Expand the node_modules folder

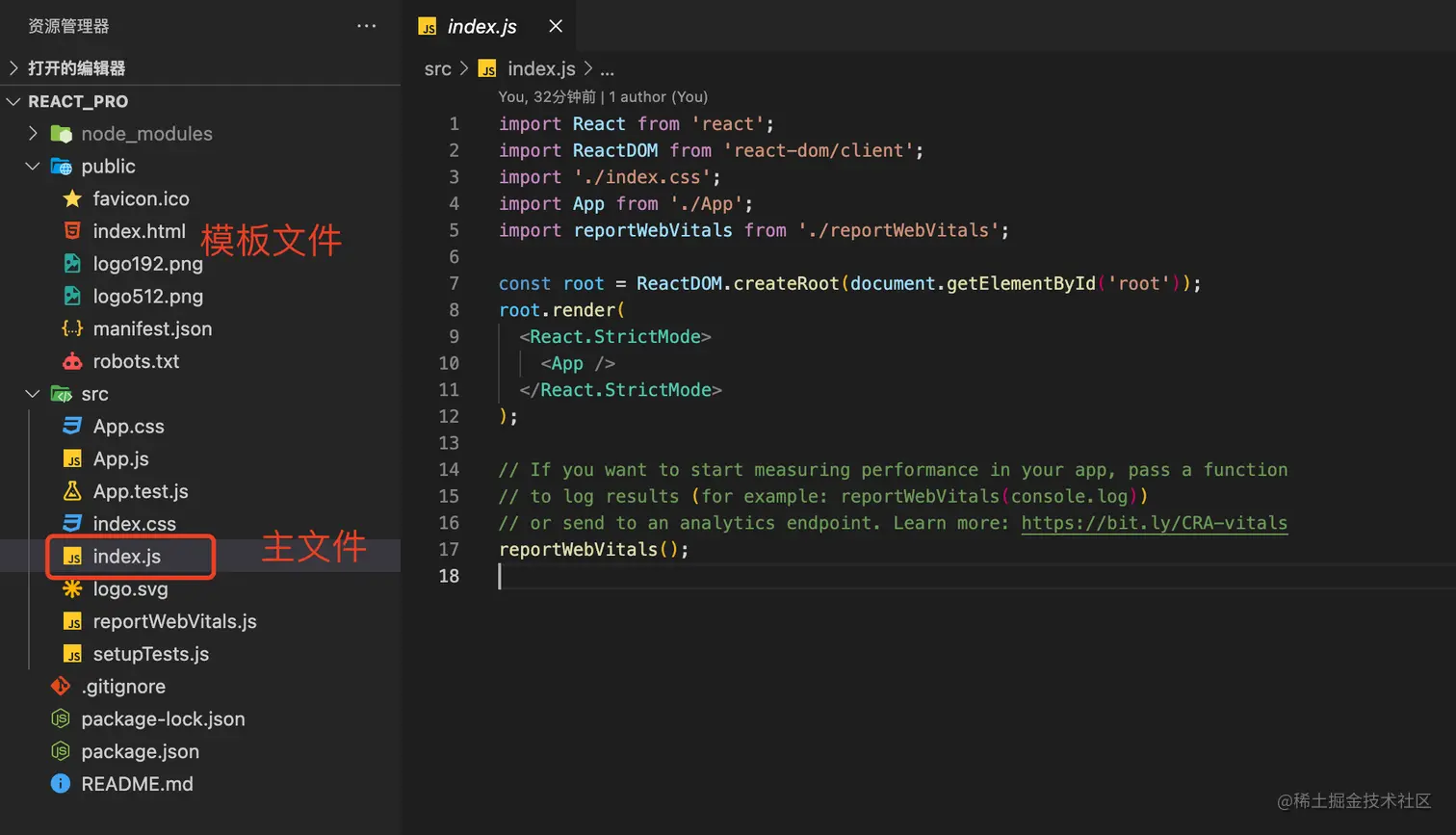(x=33, y=134)
